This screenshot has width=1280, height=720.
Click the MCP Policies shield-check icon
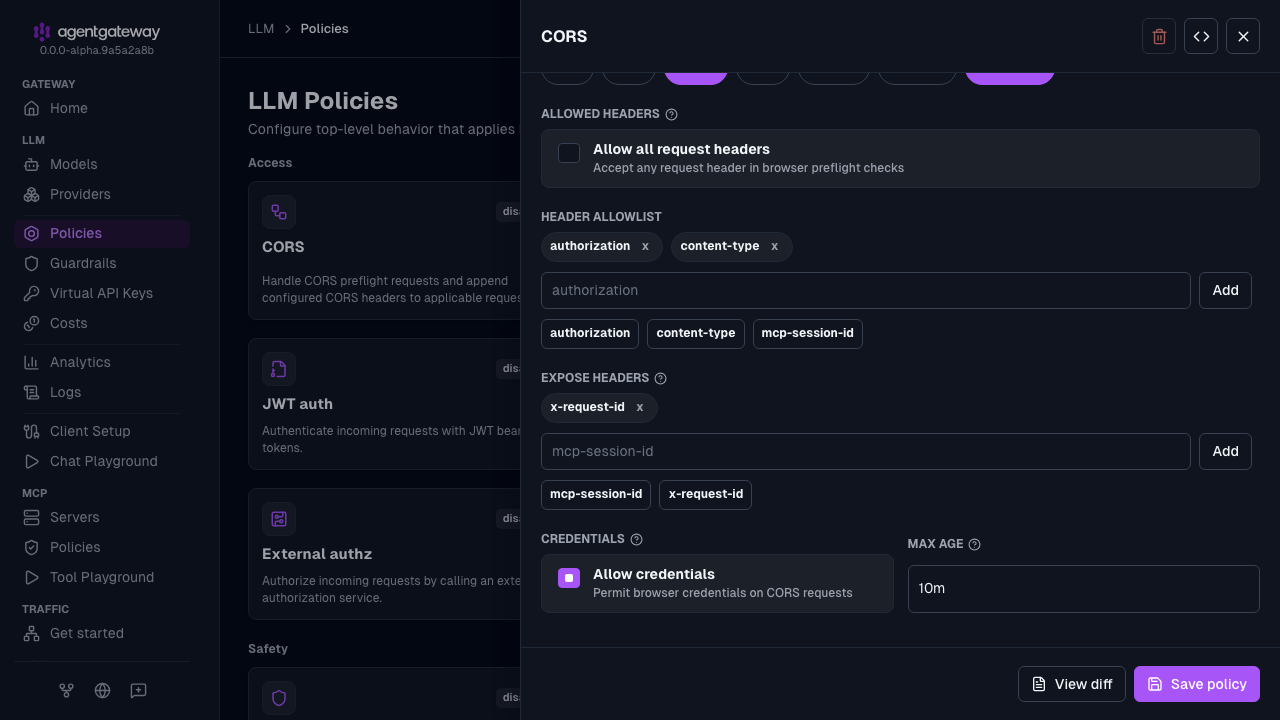coord(32,547)
